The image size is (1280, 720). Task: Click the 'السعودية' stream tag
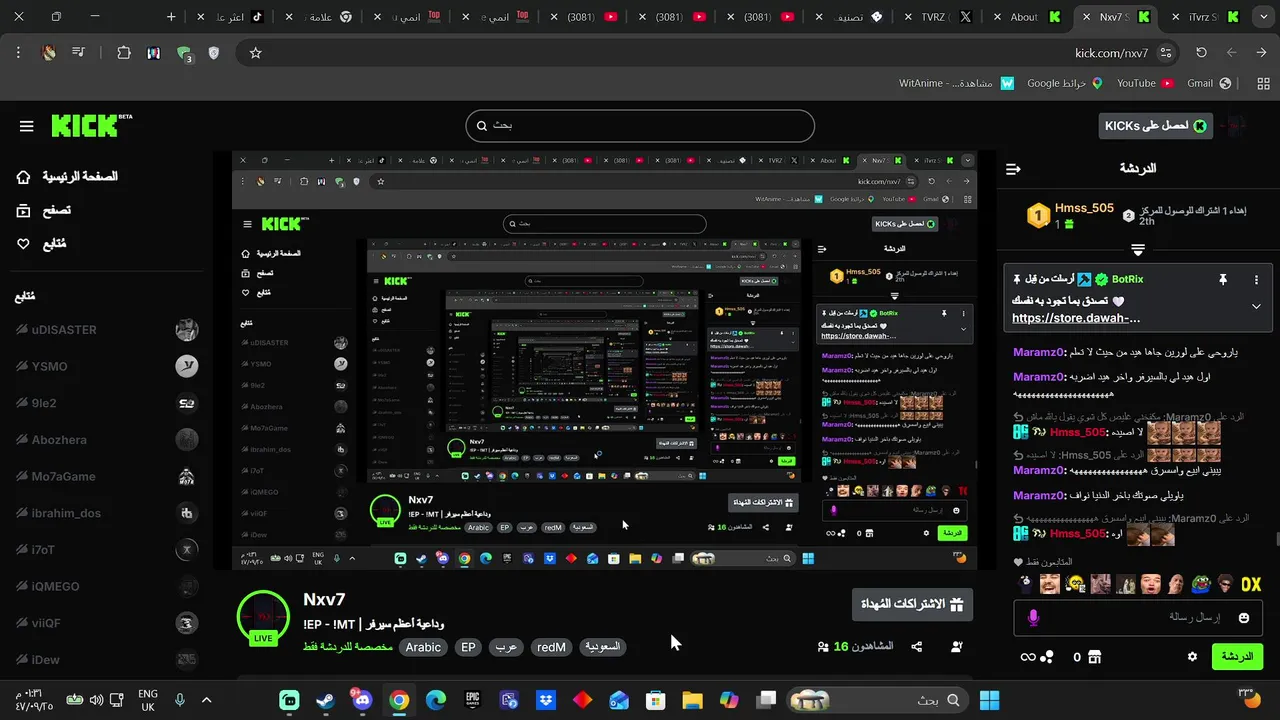pos(602,647)
